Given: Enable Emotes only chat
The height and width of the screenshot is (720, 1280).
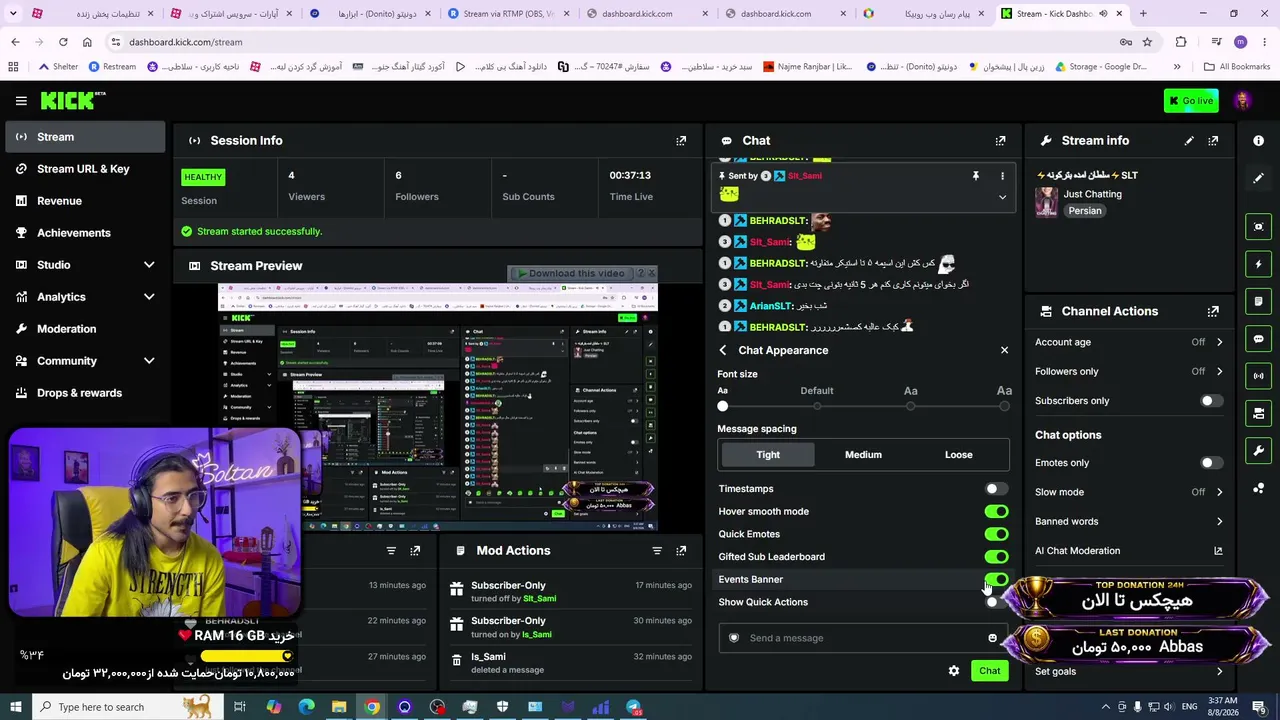Looking at the screenshot, I should click(1211, 463).
